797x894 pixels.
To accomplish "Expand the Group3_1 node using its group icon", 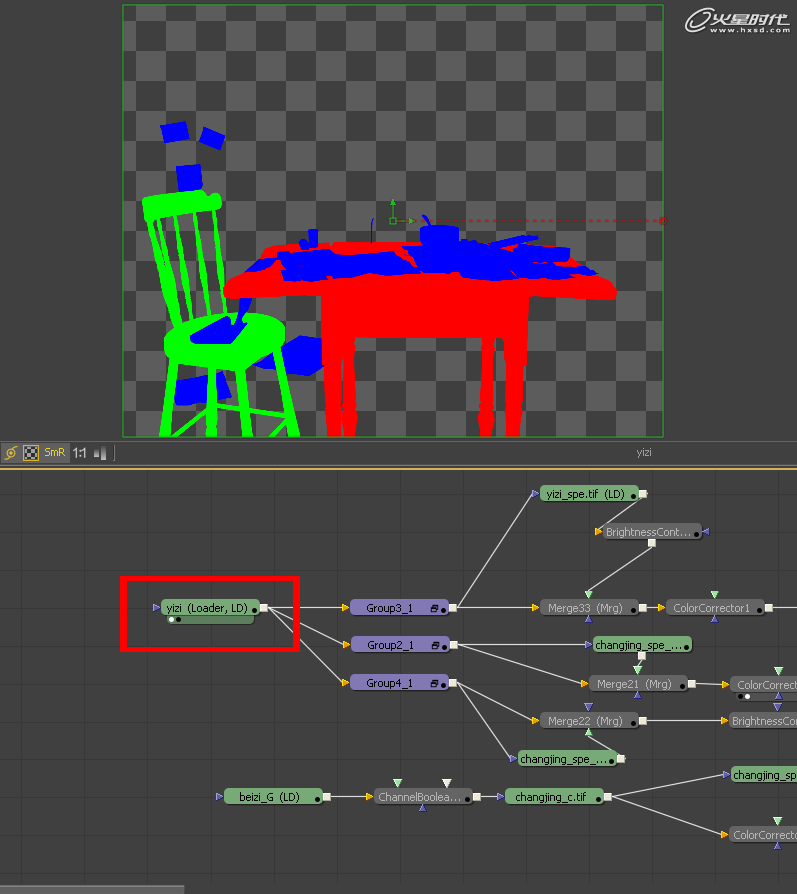I will coord(434,608).
